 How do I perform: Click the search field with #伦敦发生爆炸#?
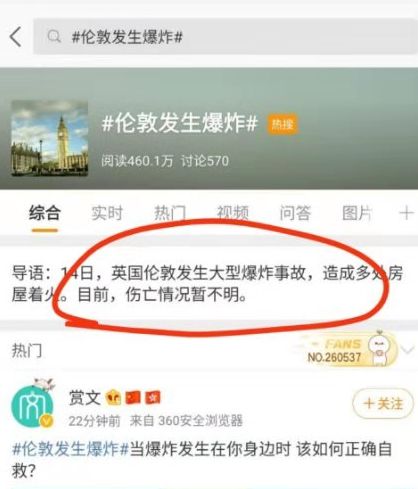(225, 36)
